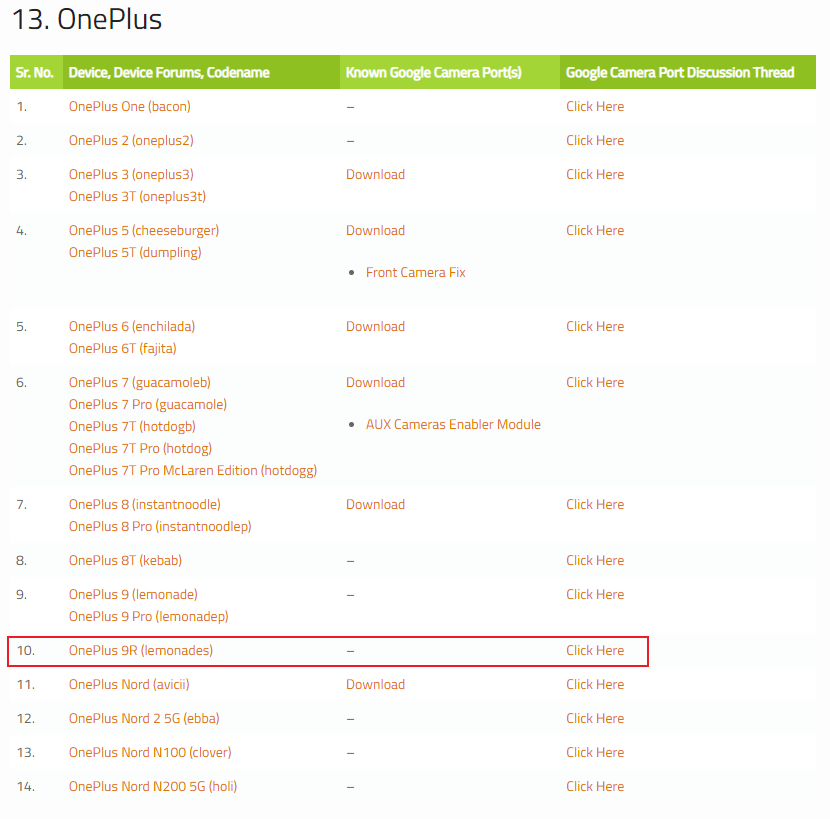Click the 'Sr. No.' column header
The image size is (830, 819).
(35, 73)
